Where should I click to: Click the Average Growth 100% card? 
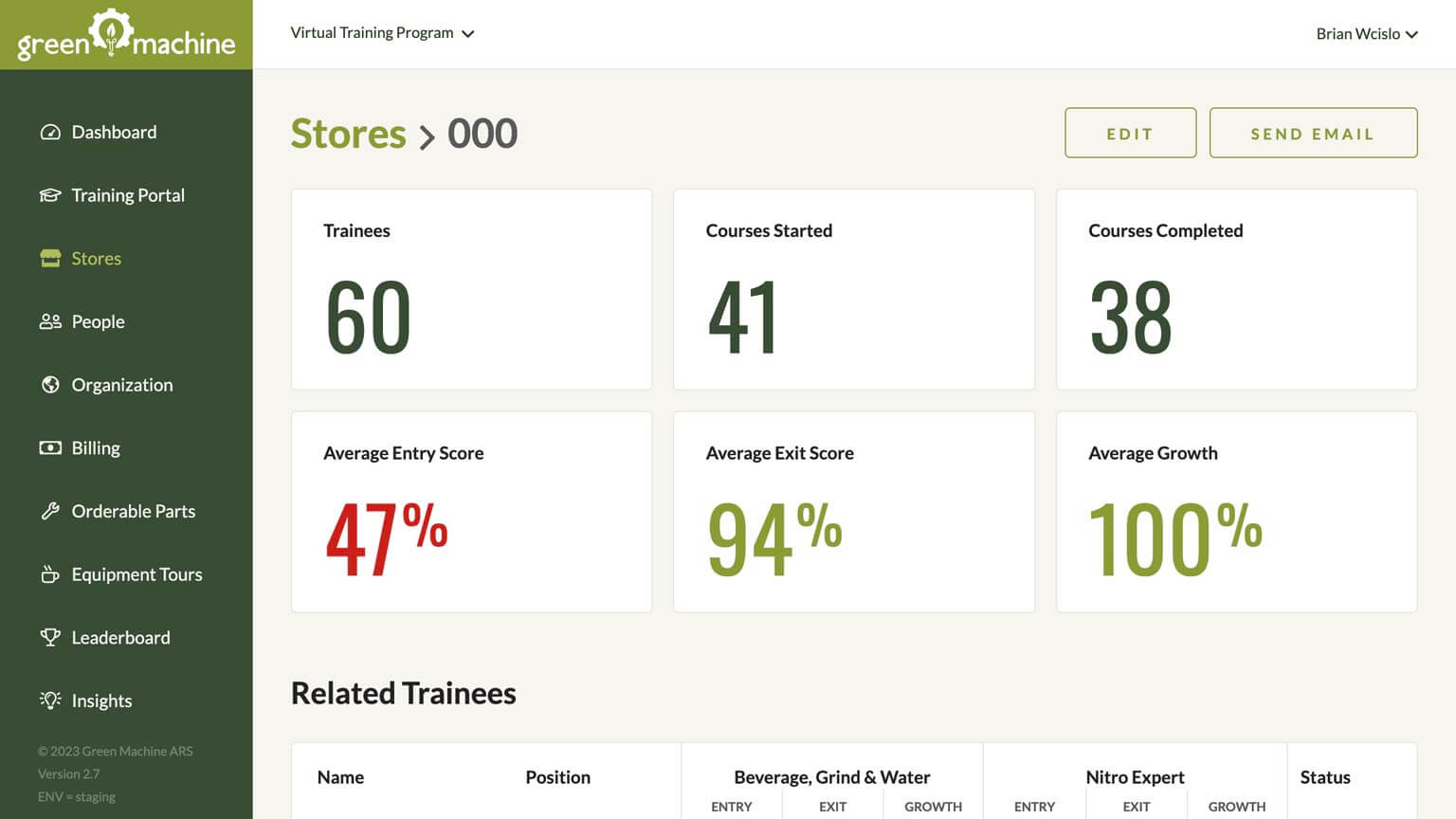pyautogui.click(x=1236, y=512)
